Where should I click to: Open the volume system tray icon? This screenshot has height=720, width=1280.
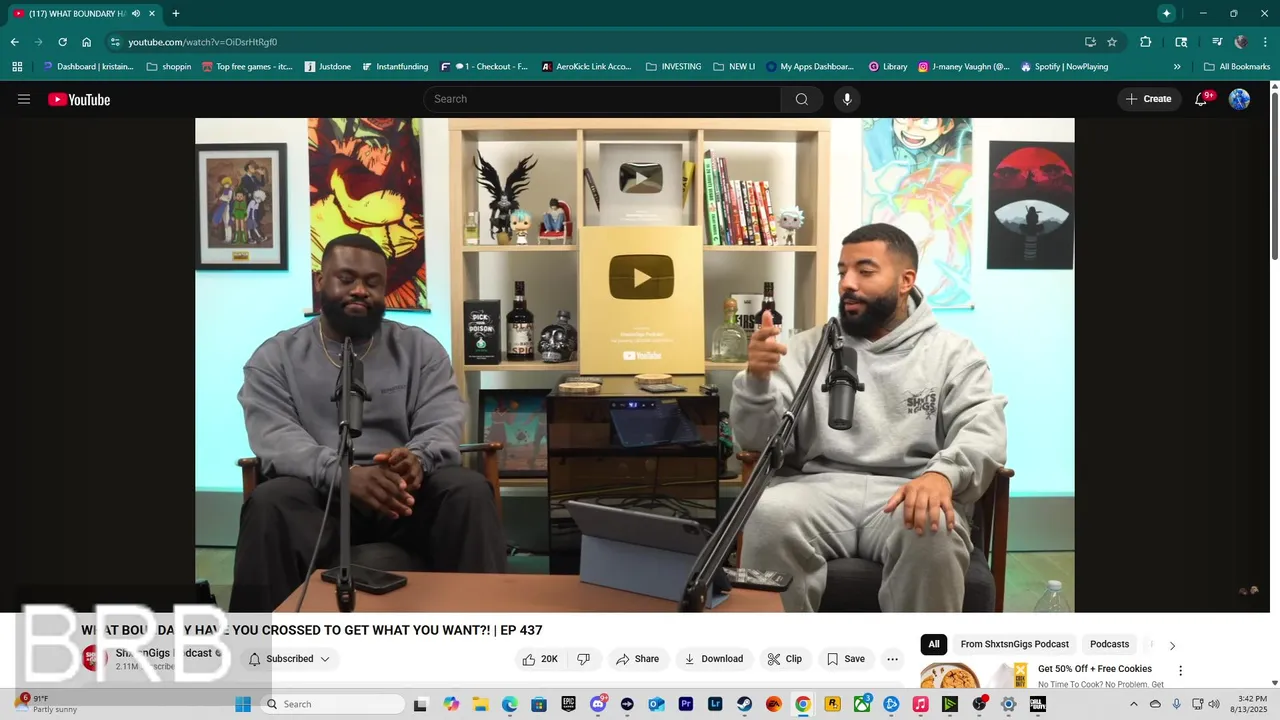point(1214,704)
